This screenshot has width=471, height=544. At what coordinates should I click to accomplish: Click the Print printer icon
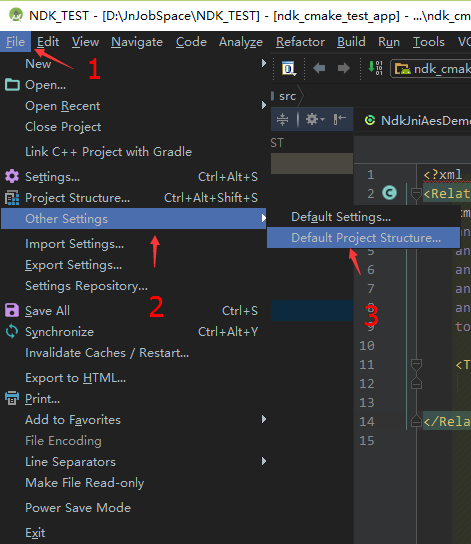pos(12,398)
